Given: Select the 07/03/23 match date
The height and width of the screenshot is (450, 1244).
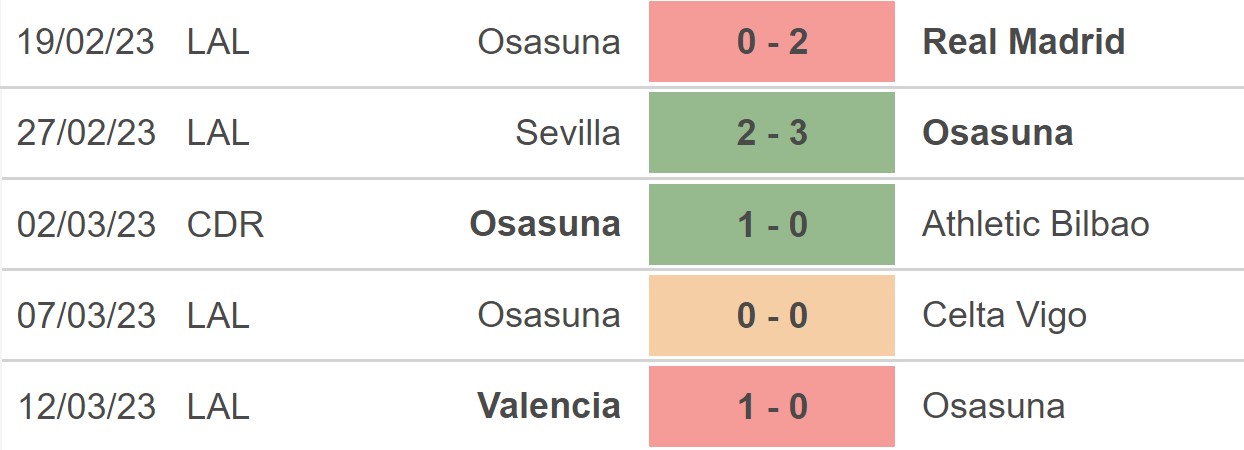Looking at the screenshot, I should (87, 316).
